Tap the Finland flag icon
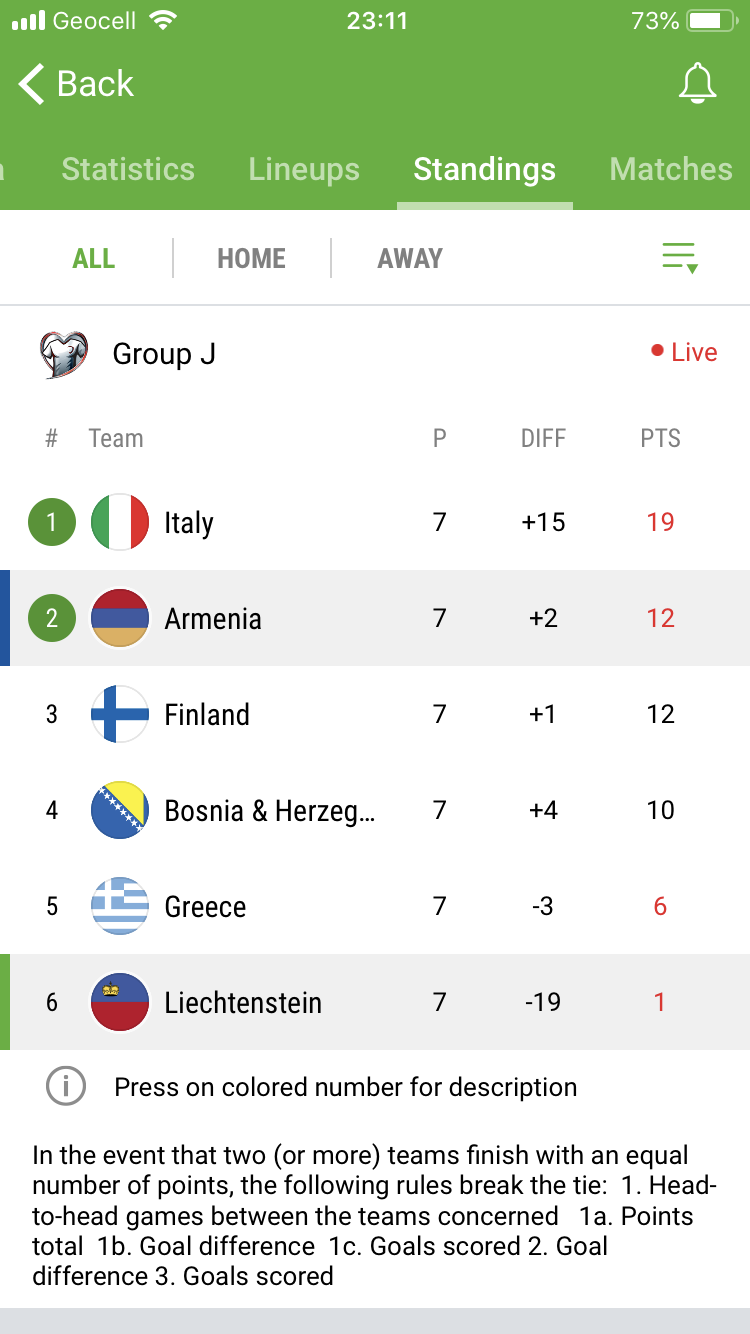750x1334 pixels. click(x=120, y=714)
